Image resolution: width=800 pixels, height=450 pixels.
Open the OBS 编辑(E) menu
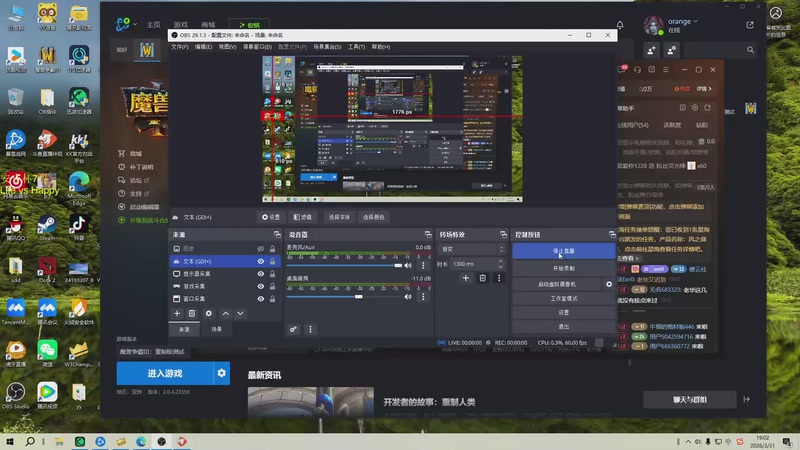[x=203, y=46]
